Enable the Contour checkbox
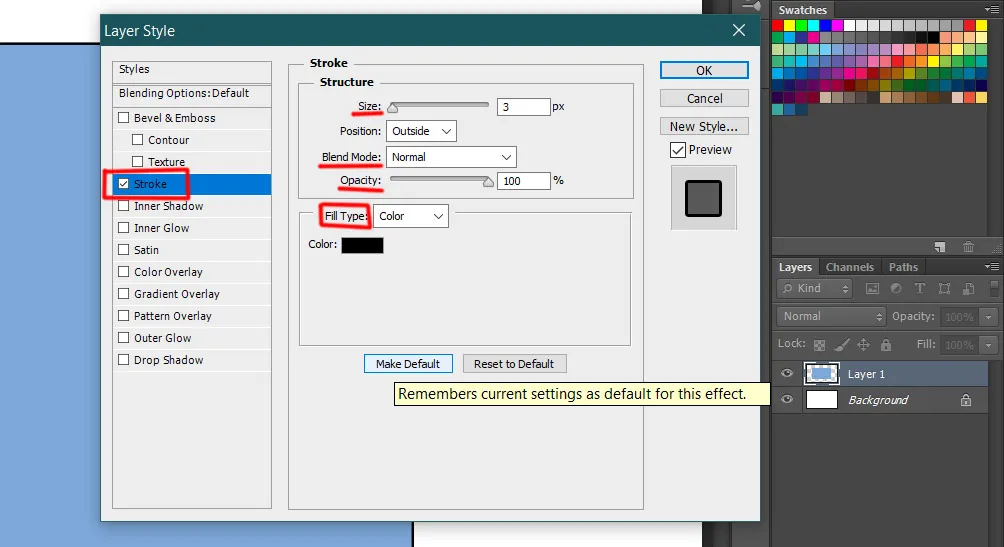Image resolution: width=1004 pixels, height=547 pixels. coord(138,140)
